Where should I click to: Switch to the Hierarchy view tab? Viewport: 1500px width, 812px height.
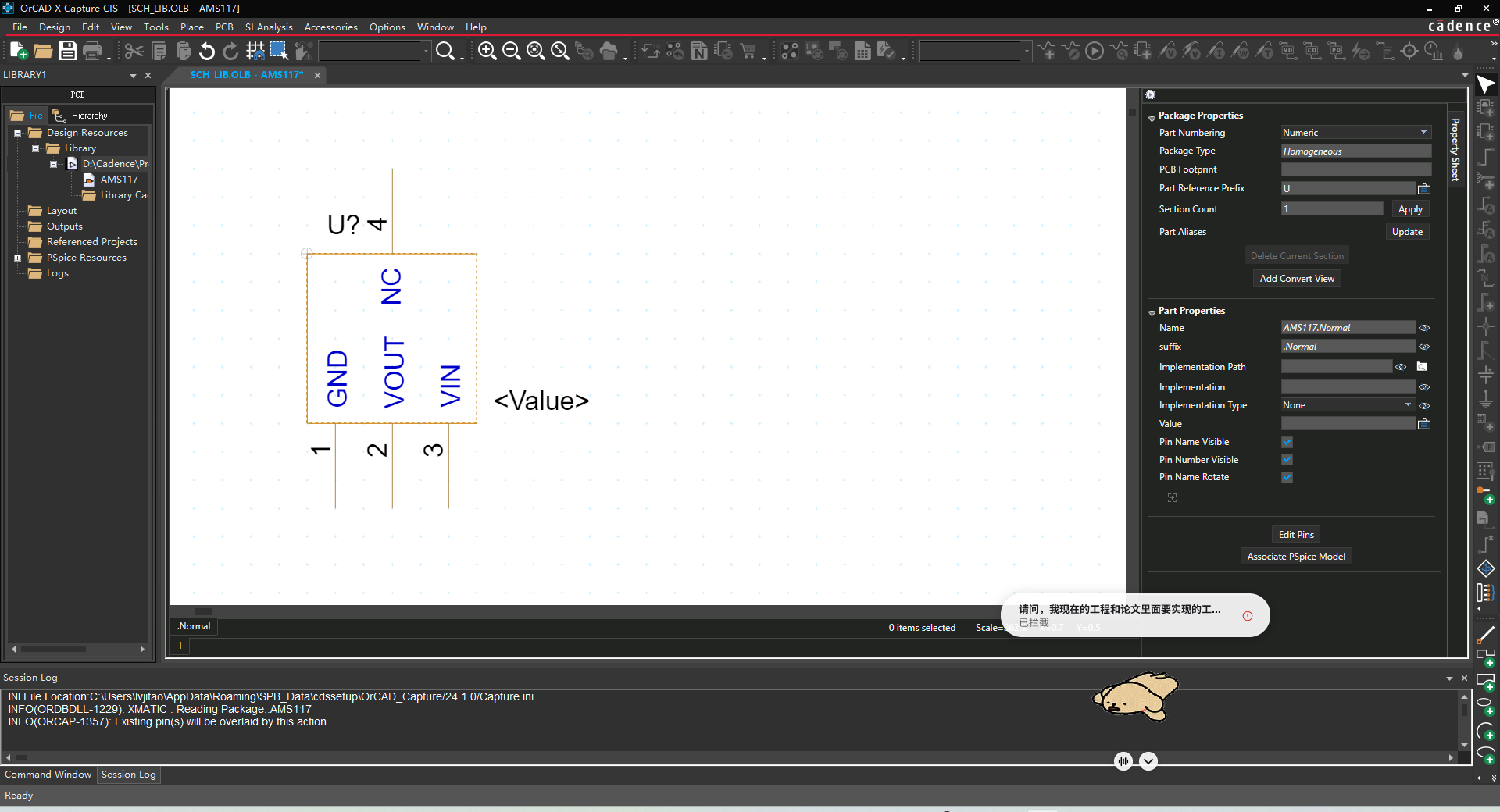pyautogui.click(x=80, y=116)
